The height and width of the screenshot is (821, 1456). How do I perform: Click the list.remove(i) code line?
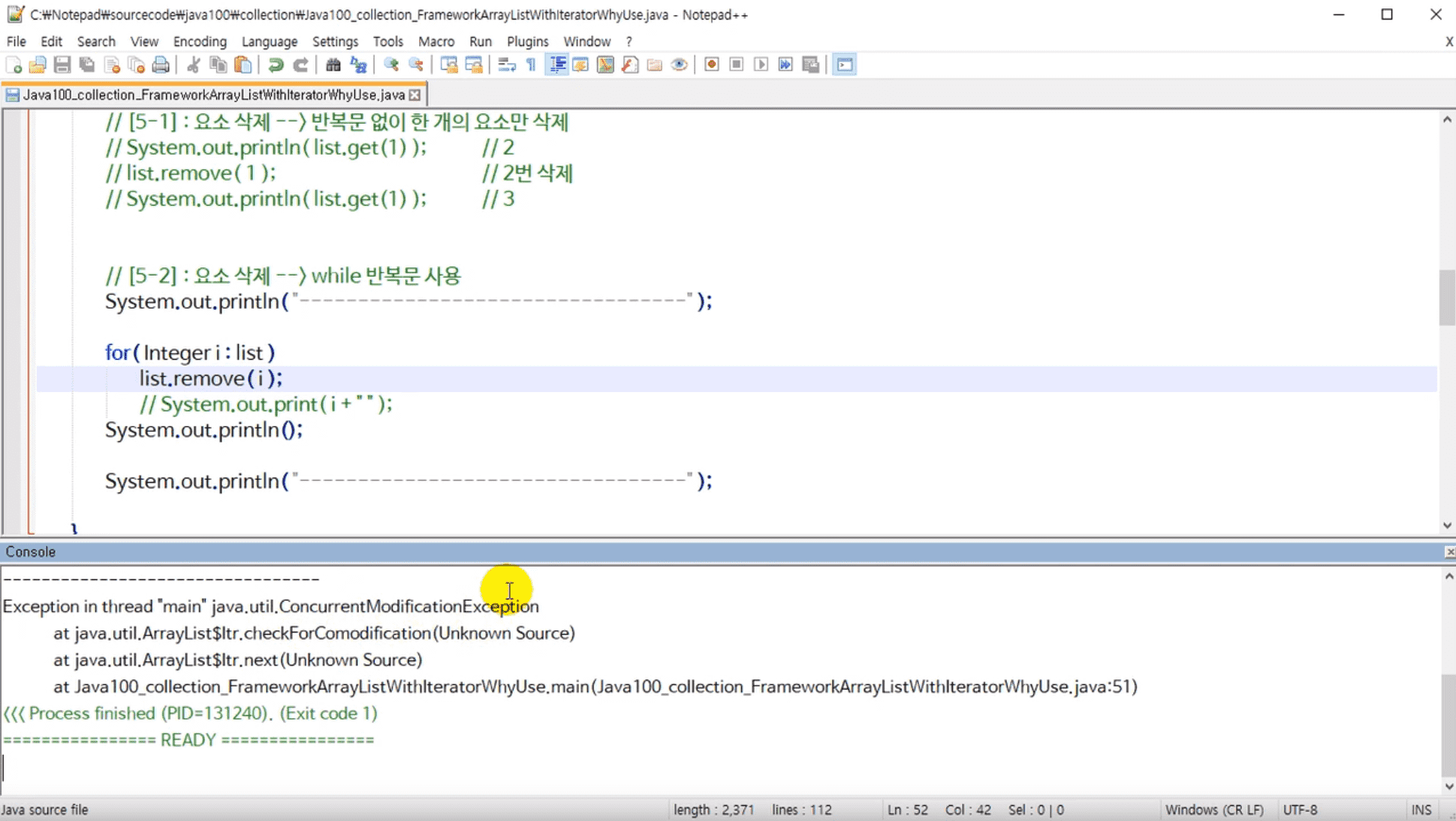click(210, 379)
